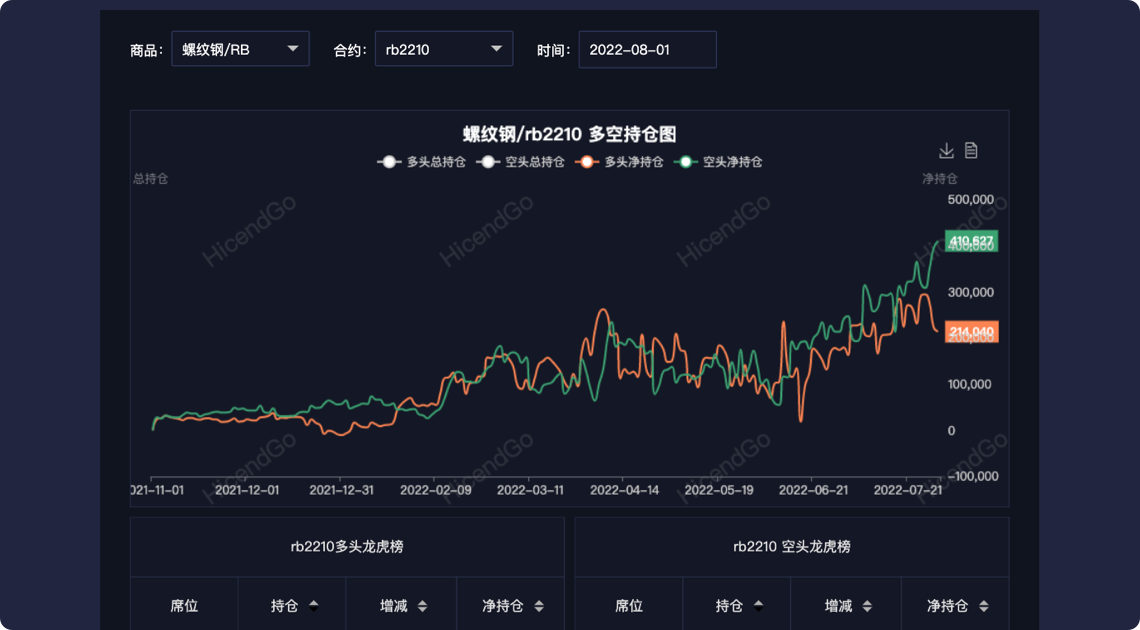The image size is (1140, 630).
Task: Open the chart data view icon
Action: click(x=971, y=151)
